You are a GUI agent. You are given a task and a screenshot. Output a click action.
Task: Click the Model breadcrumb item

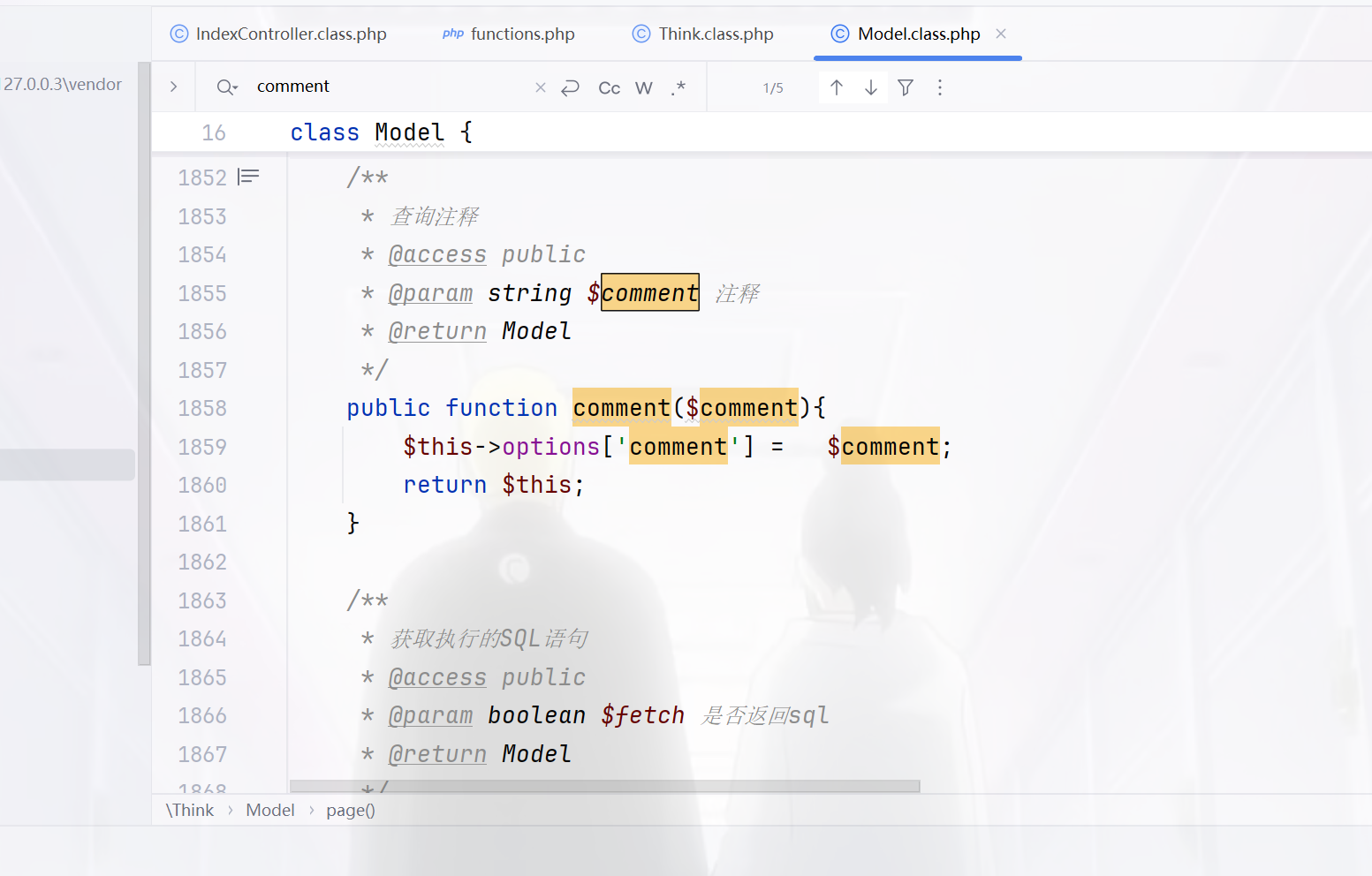point(269,810)
